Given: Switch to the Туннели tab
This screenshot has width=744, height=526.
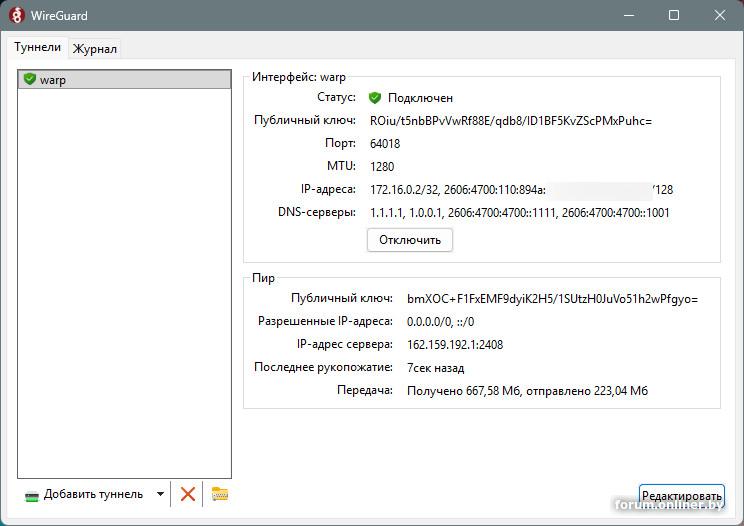Looking at the screenshot, I should tap(37, 47).
